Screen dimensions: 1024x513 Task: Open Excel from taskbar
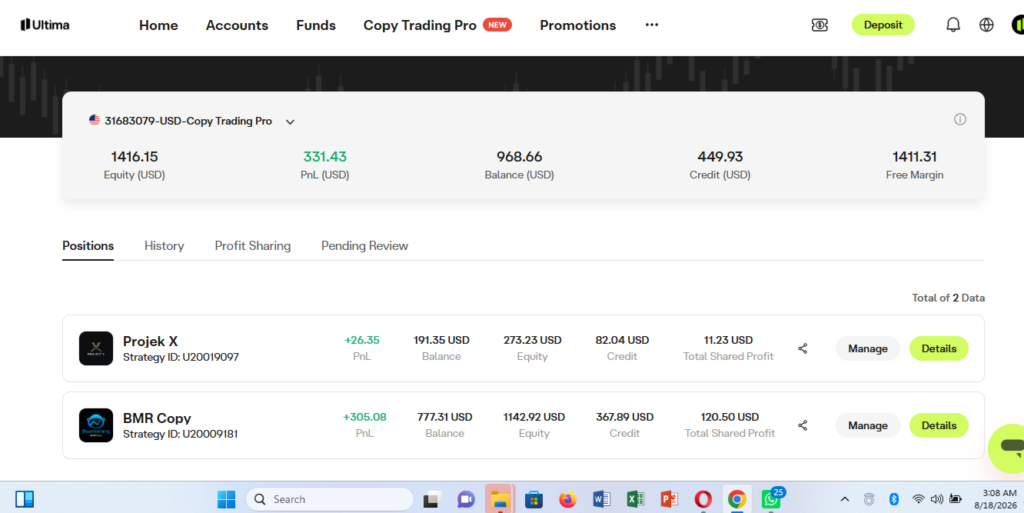point(635,500)
